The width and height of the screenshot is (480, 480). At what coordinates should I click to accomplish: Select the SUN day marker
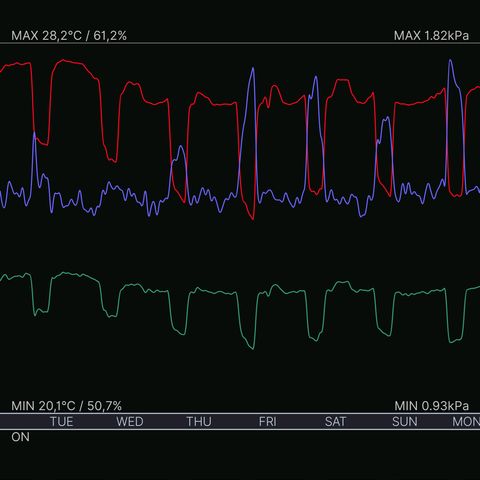point(405,422)
